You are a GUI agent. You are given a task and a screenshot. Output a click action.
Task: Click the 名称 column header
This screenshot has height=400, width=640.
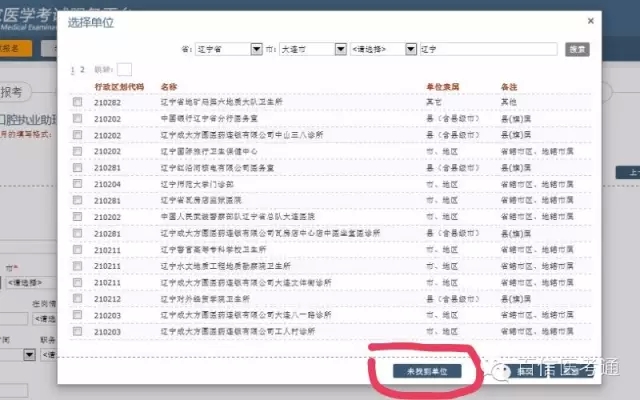point(168,87)
